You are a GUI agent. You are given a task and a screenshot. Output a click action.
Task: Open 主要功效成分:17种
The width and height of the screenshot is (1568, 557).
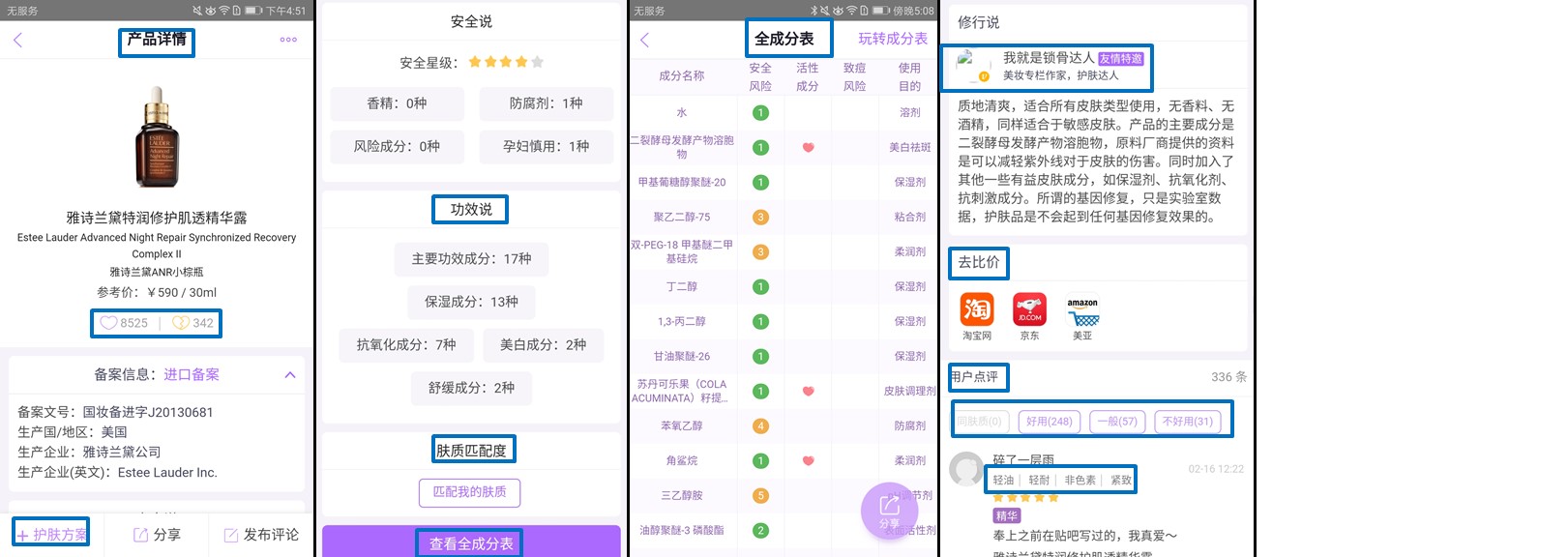[x=471, y=259]
